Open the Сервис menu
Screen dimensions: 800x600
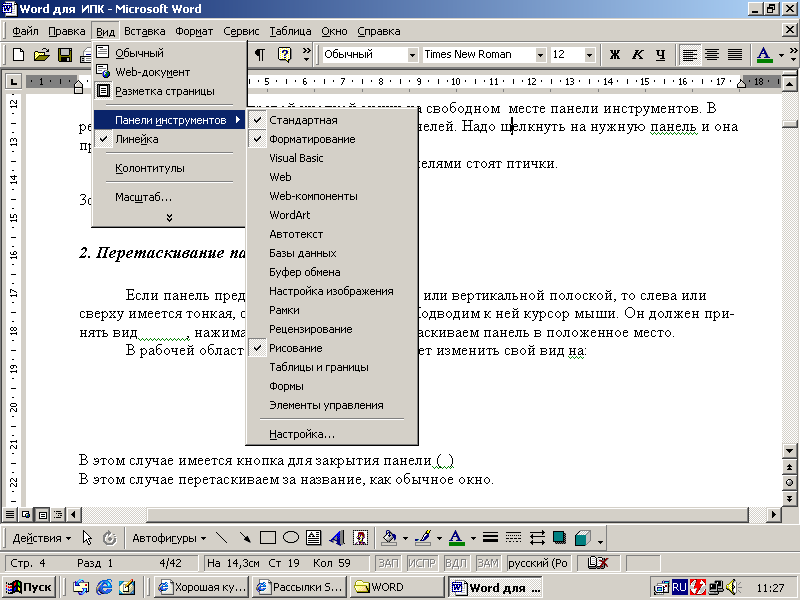tap(241, 31)
